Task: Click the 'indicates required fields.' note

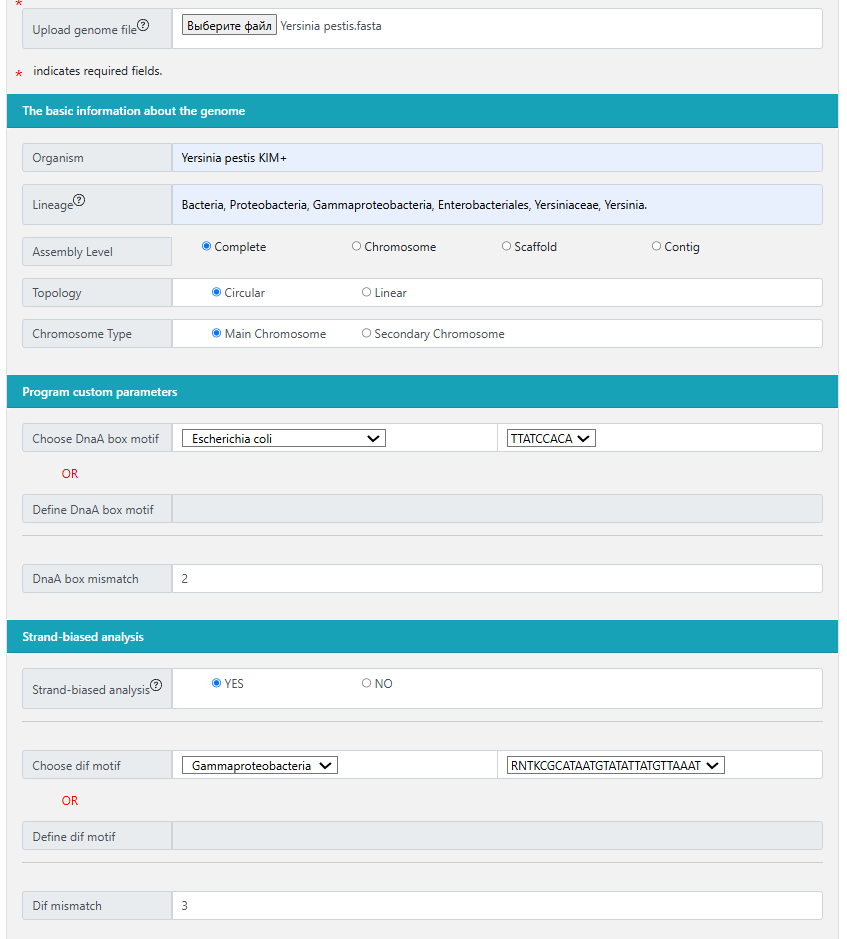Action: coord(98,71)
